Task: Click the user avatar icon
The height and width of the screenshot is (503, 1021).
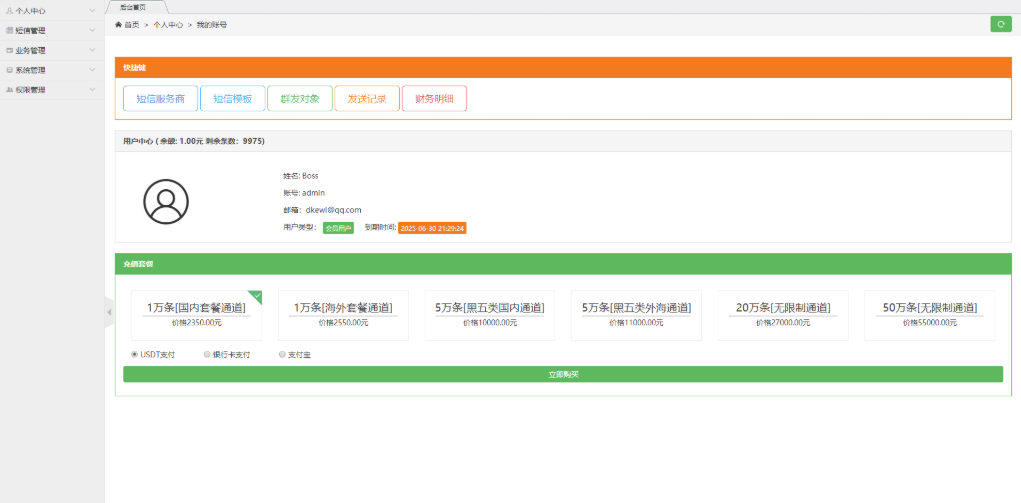Action: (x=166, y=201)
